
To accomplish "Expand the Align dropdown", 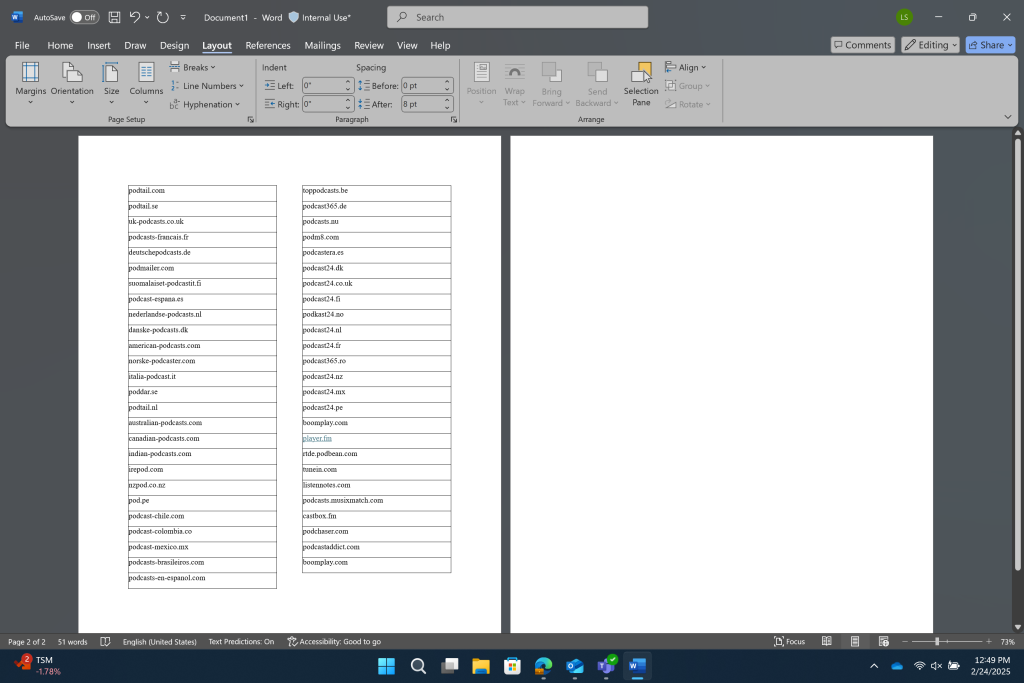I will (x=686, y=67).
